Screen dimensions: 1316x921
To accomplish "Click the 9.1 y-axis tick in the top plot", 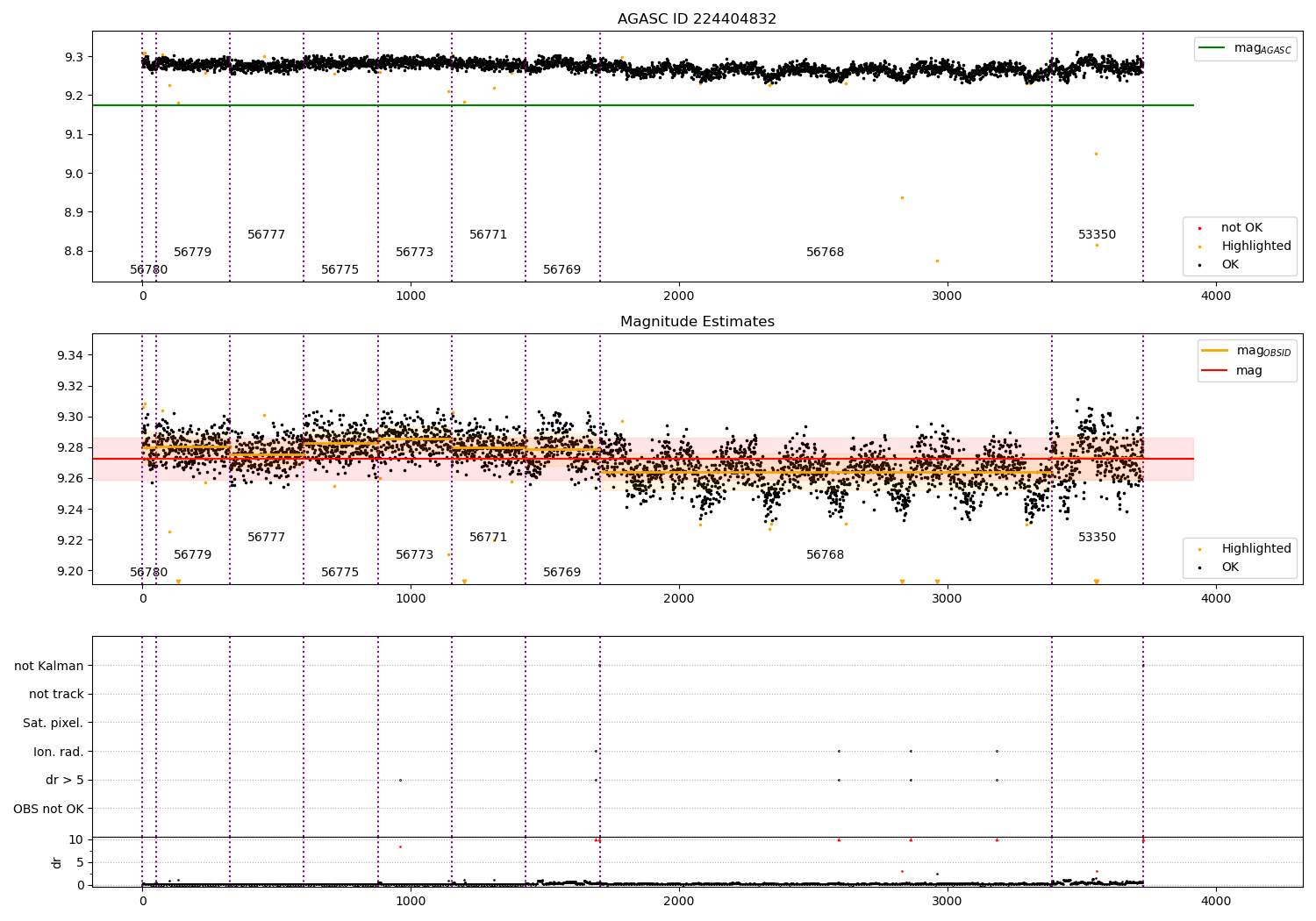I will point(74,134).
